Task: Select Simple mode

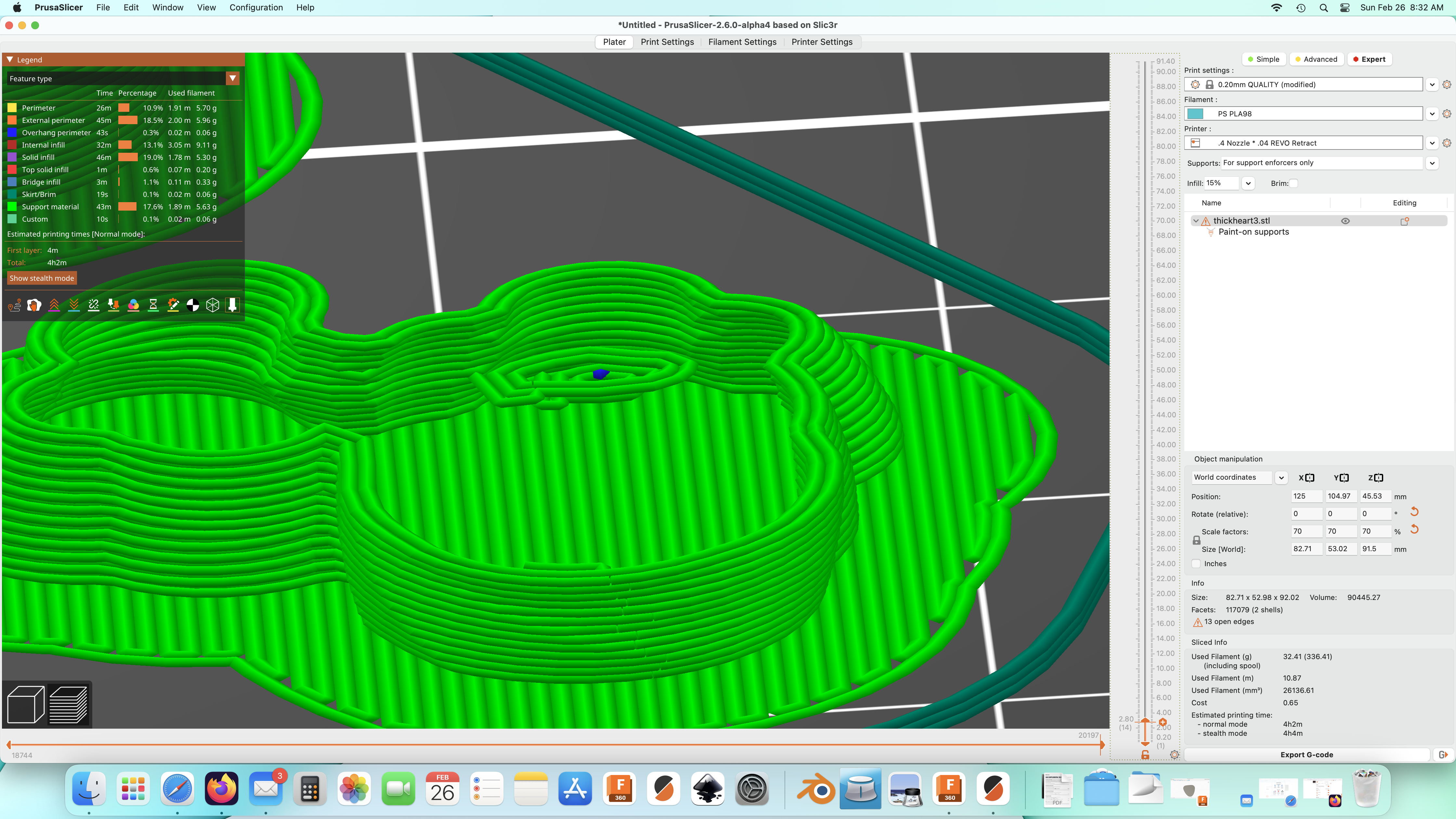Action: point(1263,59)
